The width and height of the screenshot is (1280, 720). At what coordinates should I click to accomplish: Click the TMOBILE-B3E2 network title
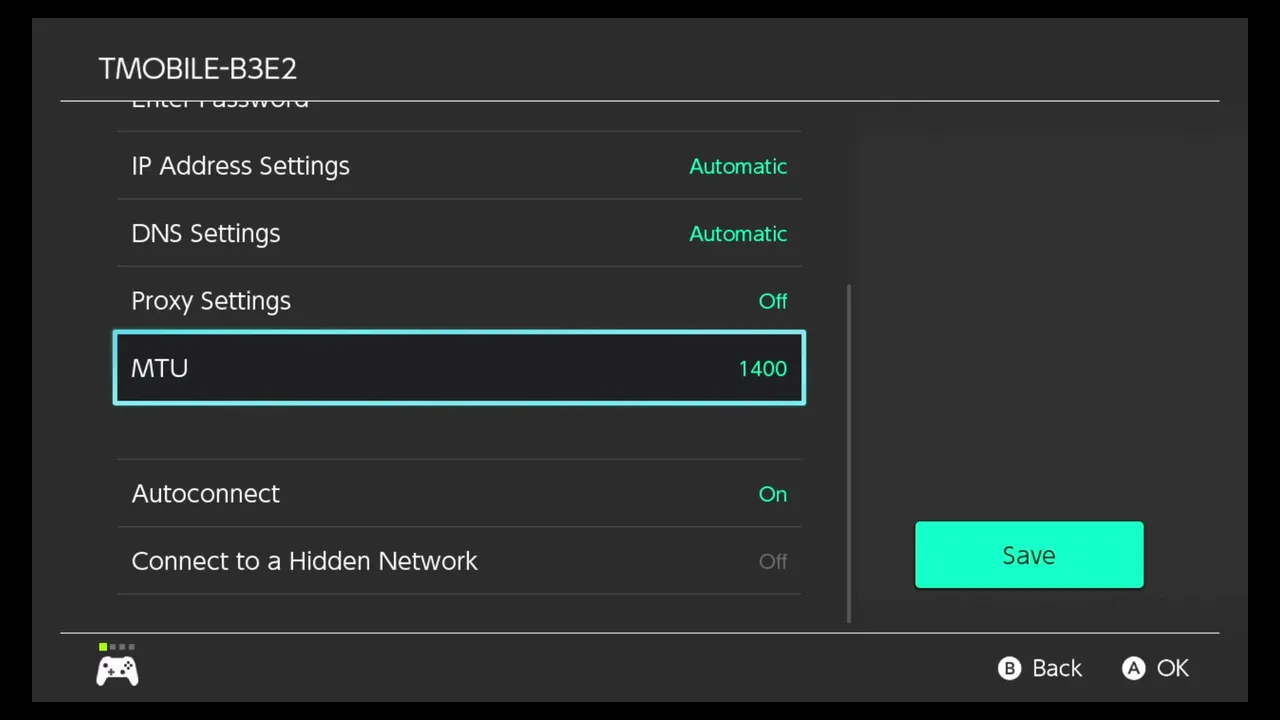pyautogui.click(x=198, y=69)
